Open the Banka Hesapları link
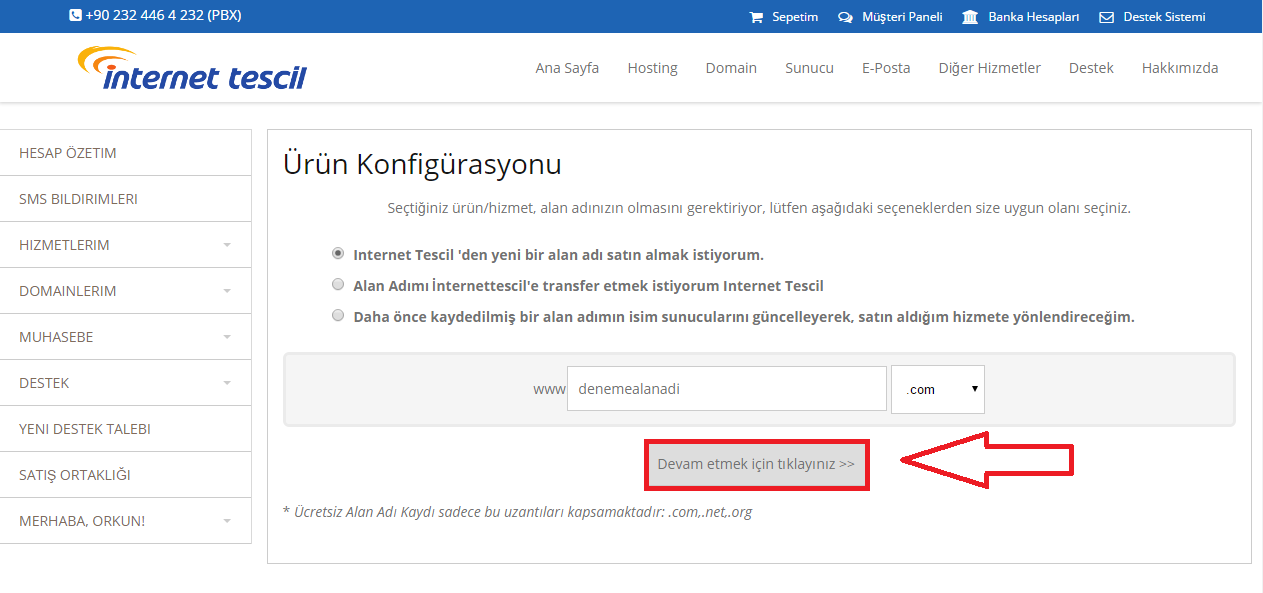This screenshot has height=593, width=1263. [1034, 17]
